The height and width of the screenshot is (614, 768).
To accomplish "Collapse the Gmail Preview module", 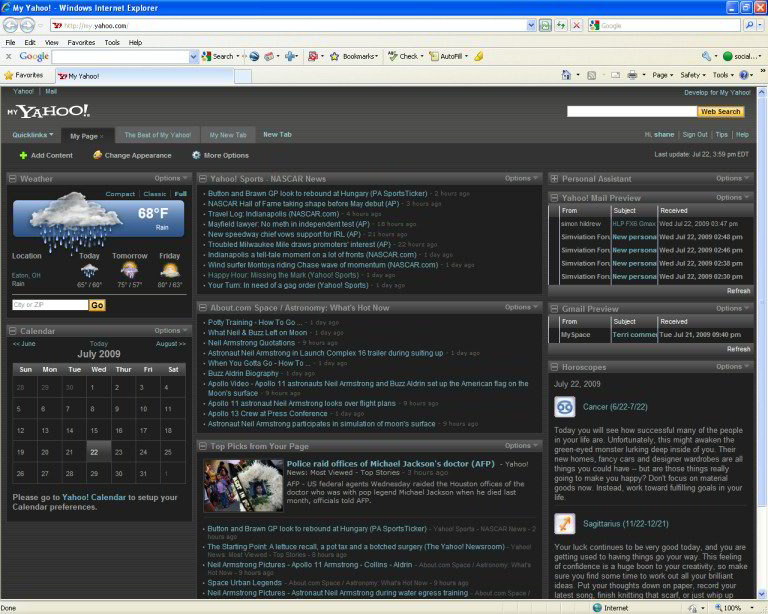I will (555, 309).
